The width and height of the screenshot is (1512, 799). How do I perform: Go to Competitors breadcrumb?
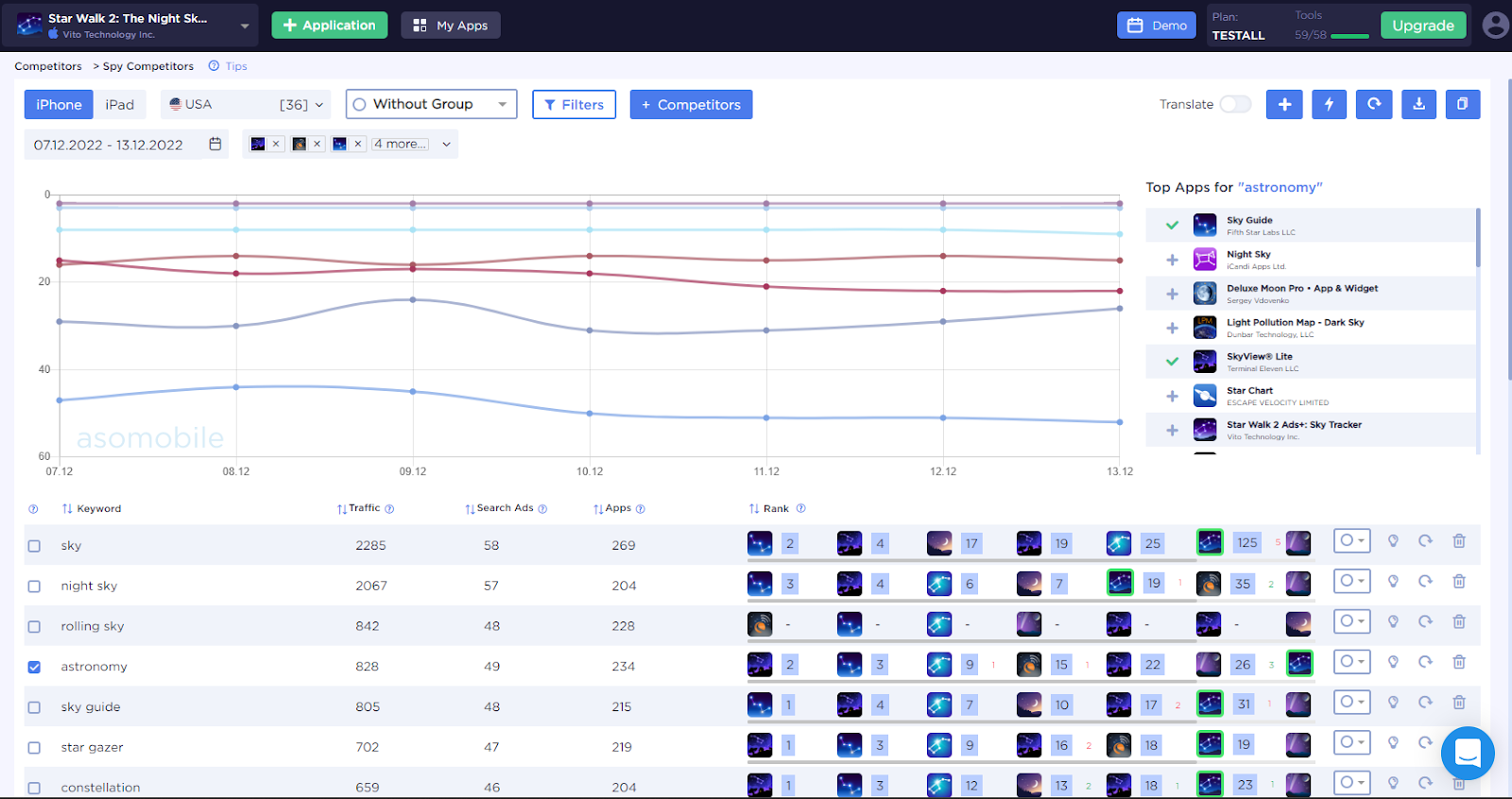pyautogui.click(x=48, y=66)
